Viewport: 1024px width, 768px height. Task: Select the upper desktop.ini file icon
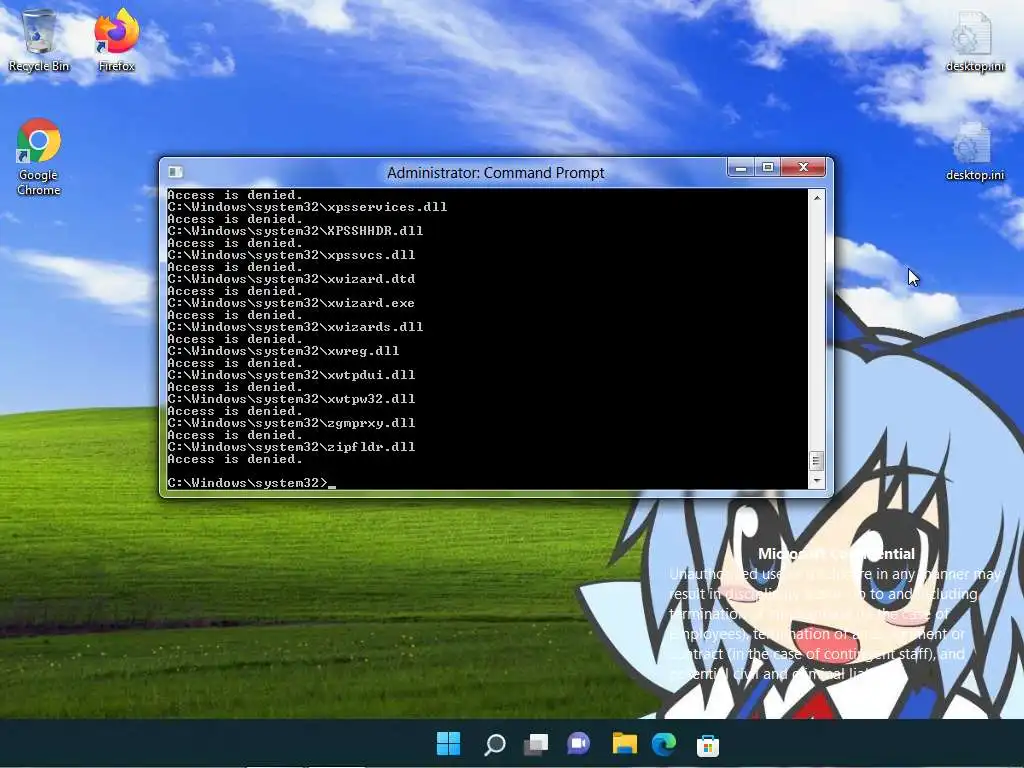pyautogui.click(x=974, y=40)
